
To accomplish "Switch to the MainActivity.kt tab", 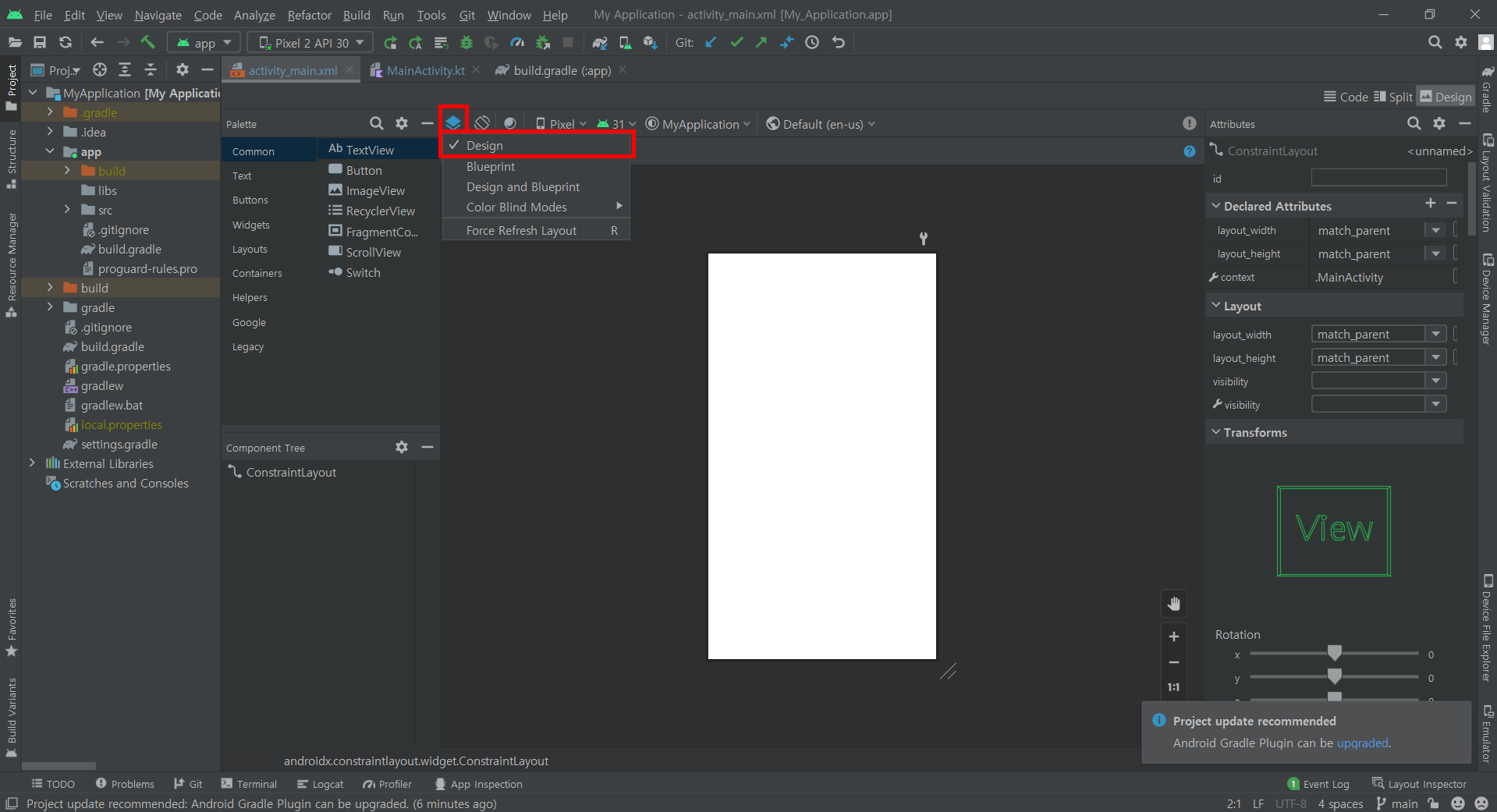I will (425, 70).
